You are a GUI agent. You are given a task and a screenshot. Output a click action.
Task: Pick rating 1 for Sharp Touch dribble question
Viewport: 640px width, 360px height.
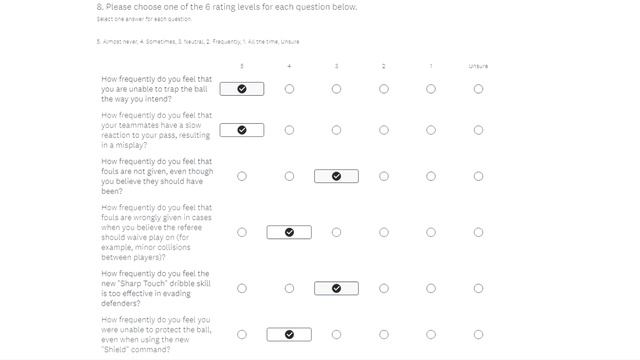click(x=431, y=289)
